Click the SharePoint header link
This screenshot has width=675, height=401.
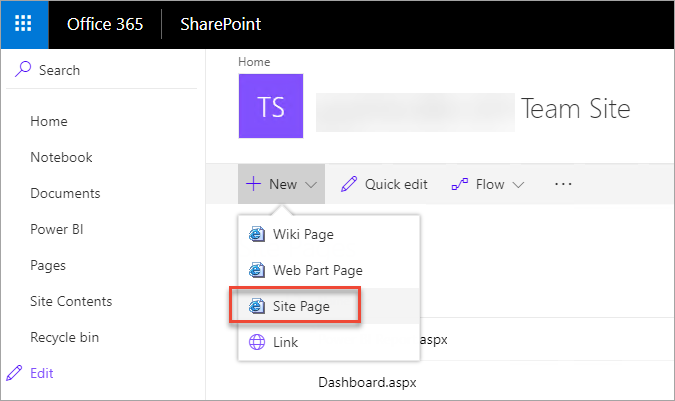[220, 24]
